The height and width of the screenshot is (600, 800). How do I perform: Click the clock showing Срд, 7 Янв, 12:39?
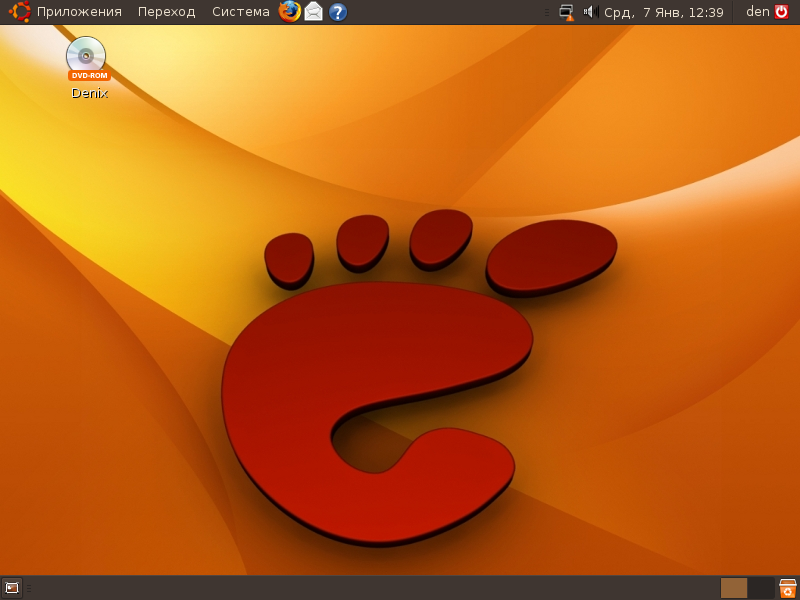point(663,12)
